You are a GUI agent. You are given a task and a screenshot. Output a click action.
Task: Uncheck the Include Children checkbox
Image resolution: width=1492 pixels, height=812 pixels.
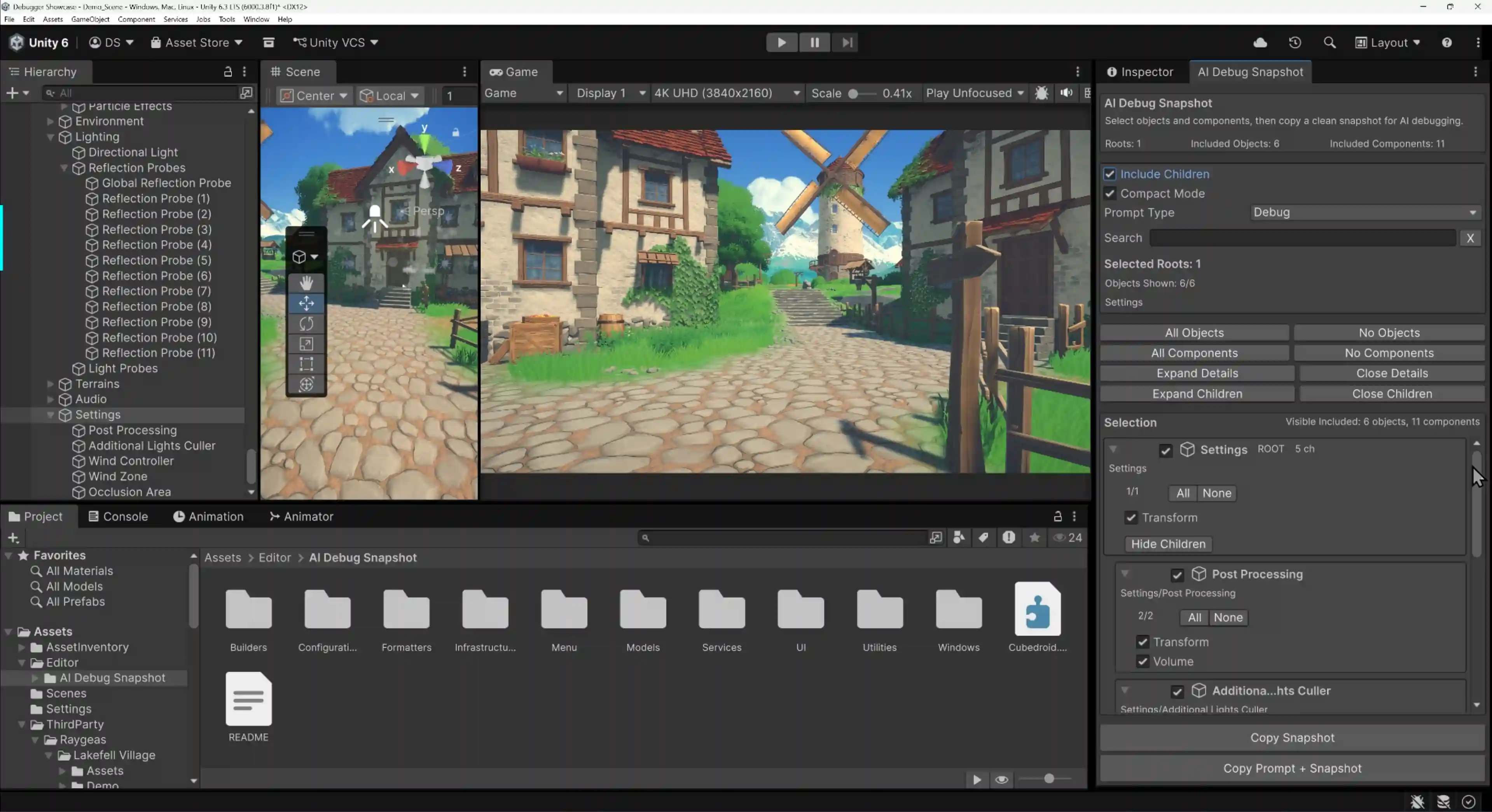[x=1110, y=174]
